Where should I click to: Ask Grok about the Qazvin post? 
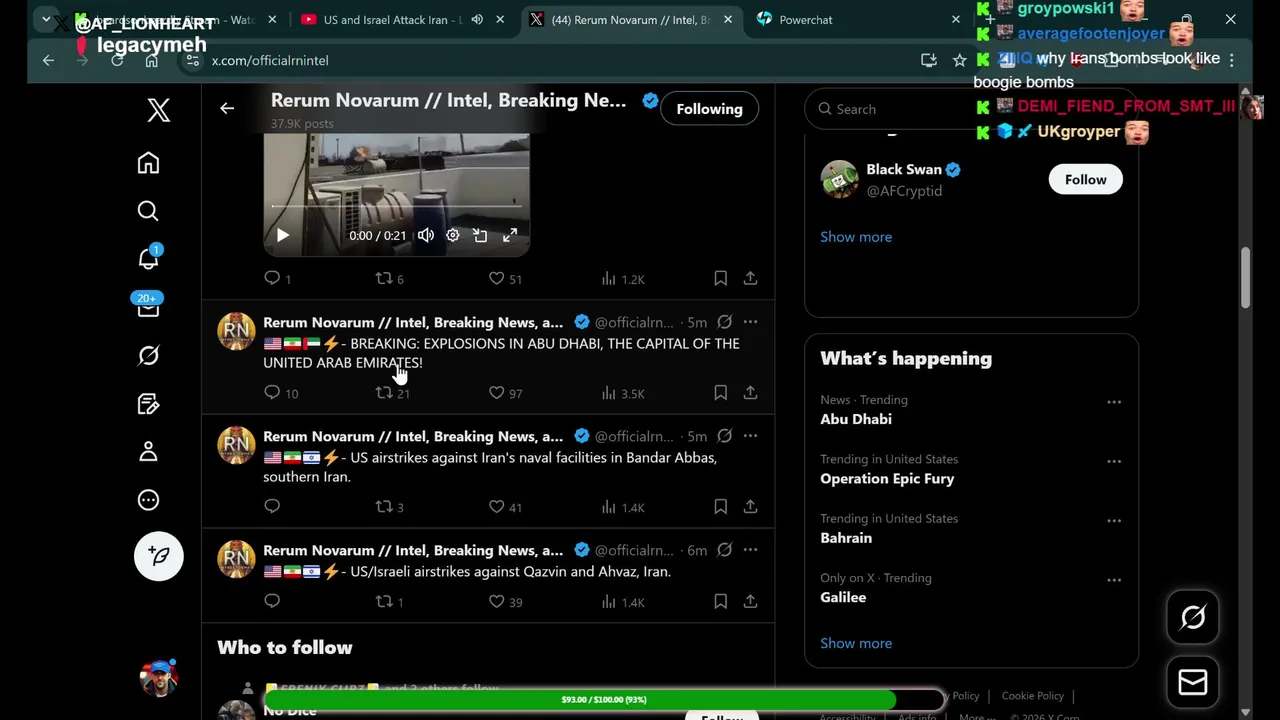coord(724,550)
